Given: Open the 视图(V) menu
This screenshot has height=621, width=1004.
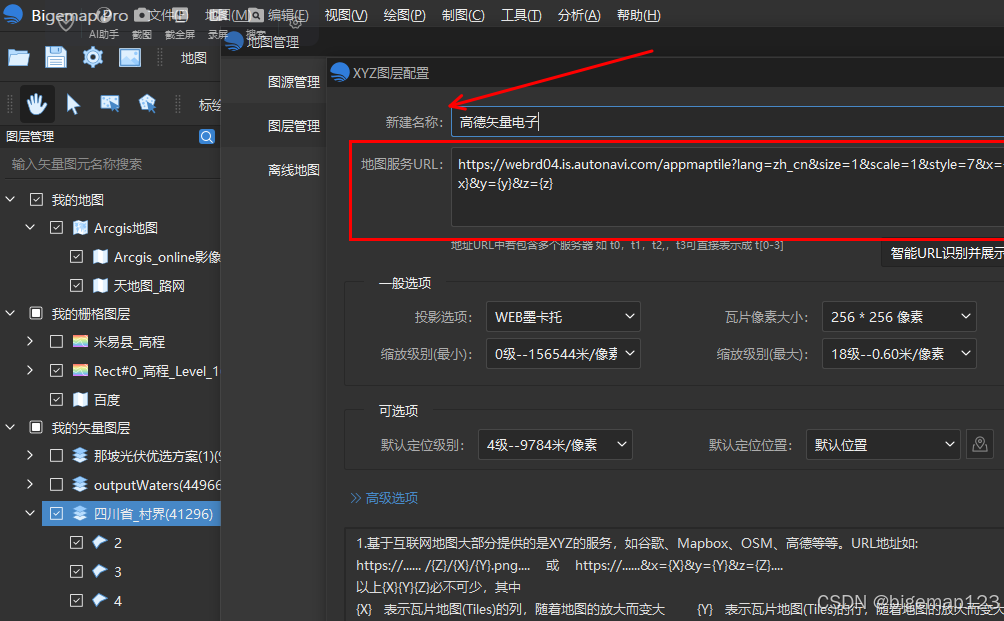Looking at the screenshot, I should pyautogui.click(x=346, y=15).
